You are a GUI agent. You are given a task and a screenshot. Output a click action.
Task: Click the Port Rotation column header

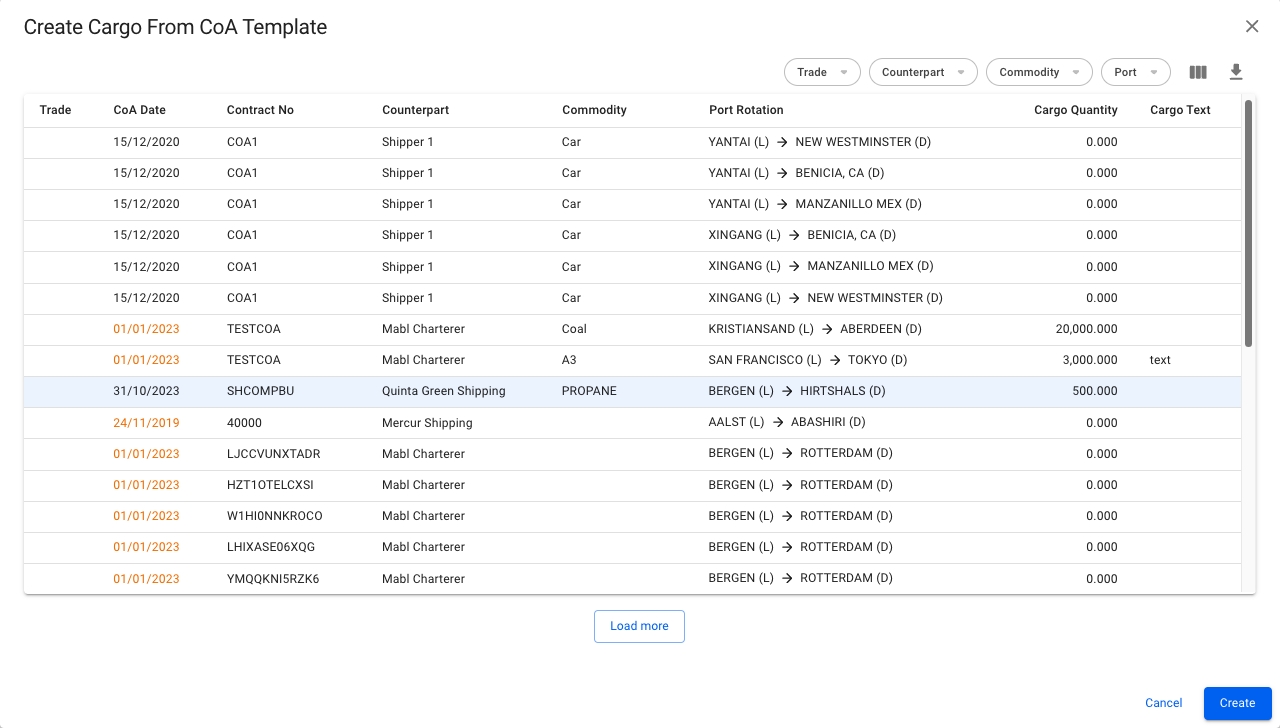coord(746,110)
